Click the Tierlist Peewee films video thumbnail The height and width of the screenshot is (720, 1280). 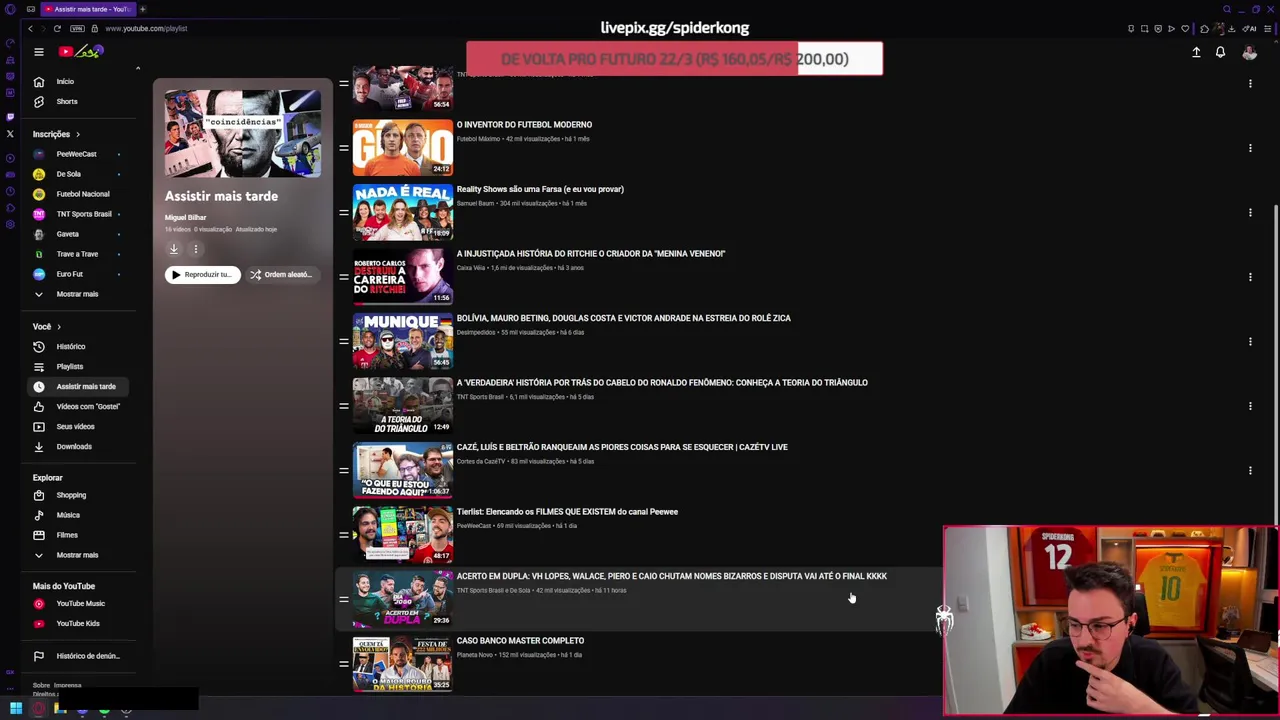point(402,534)
